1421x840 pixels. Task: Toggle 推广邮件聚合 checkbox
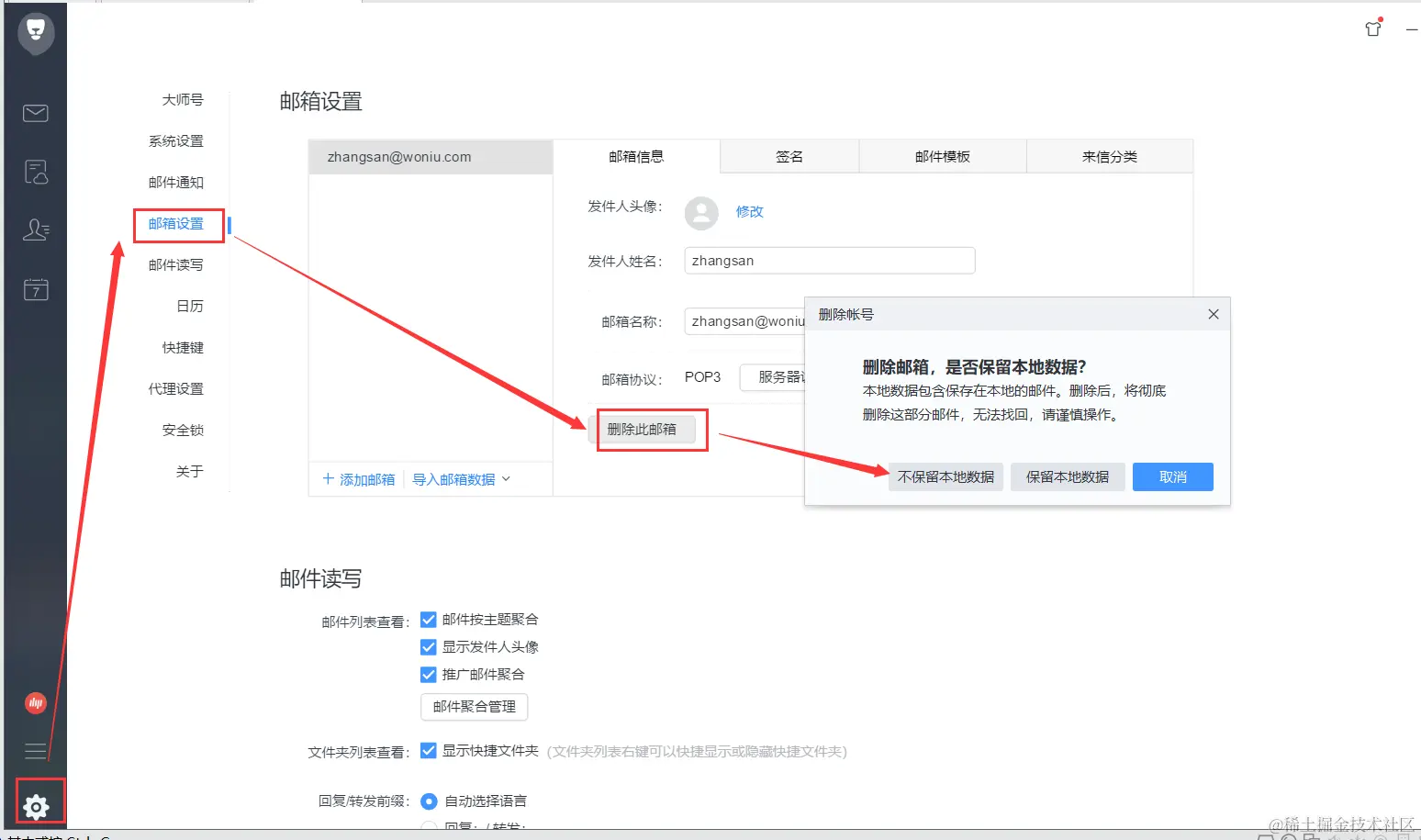(x=429, y=675)
